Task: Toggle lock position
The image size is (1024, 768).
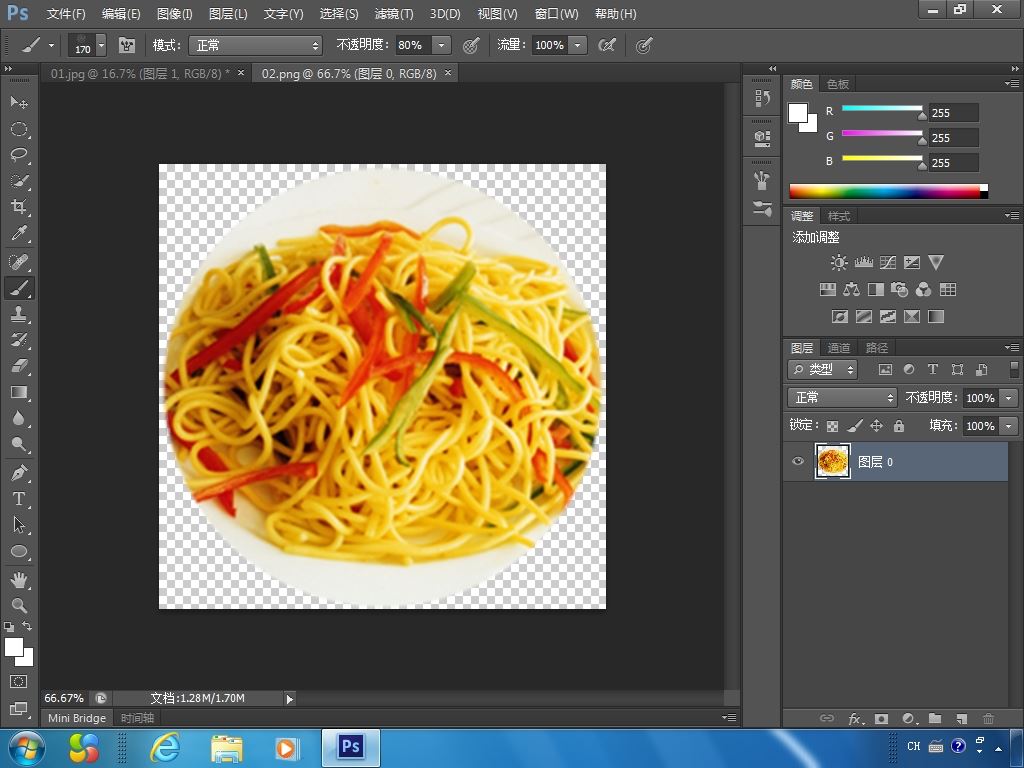Action: 876,426
